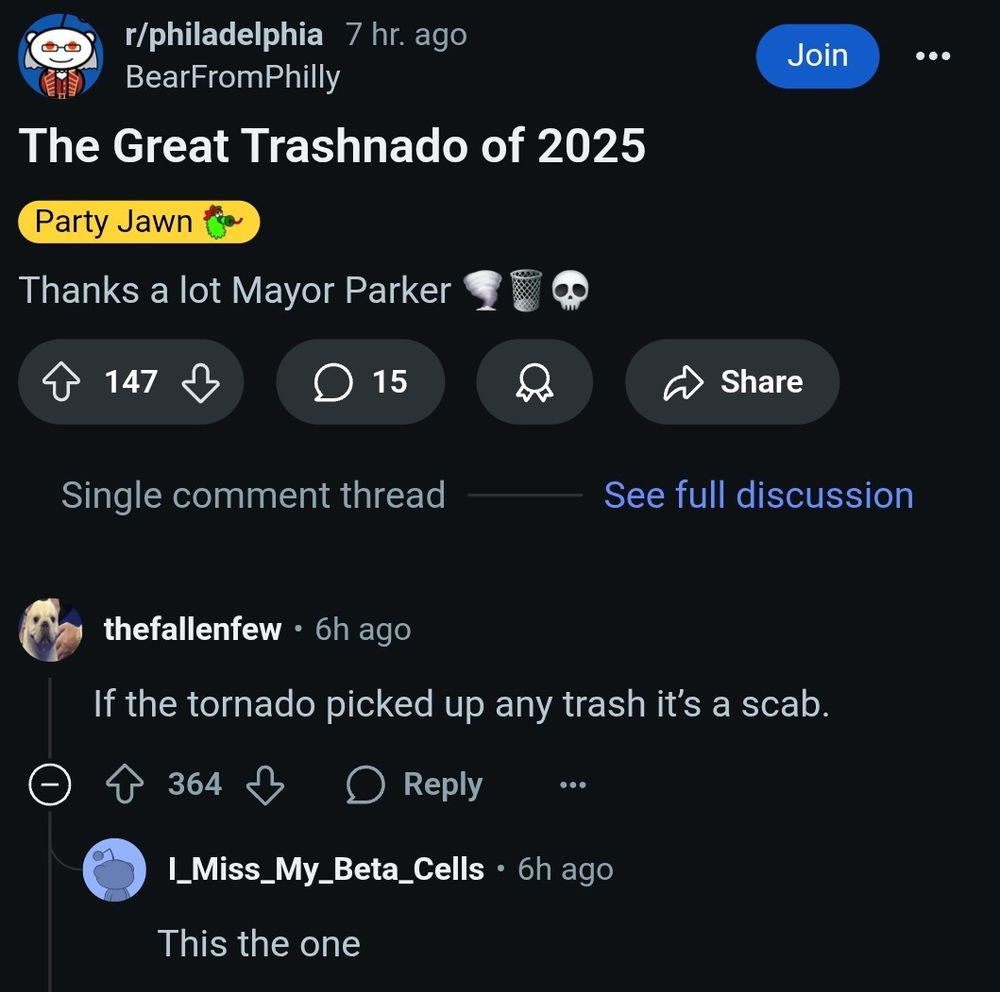
Task: Downvote thefallenfew's comment
Action: click(x=263, y=785)
